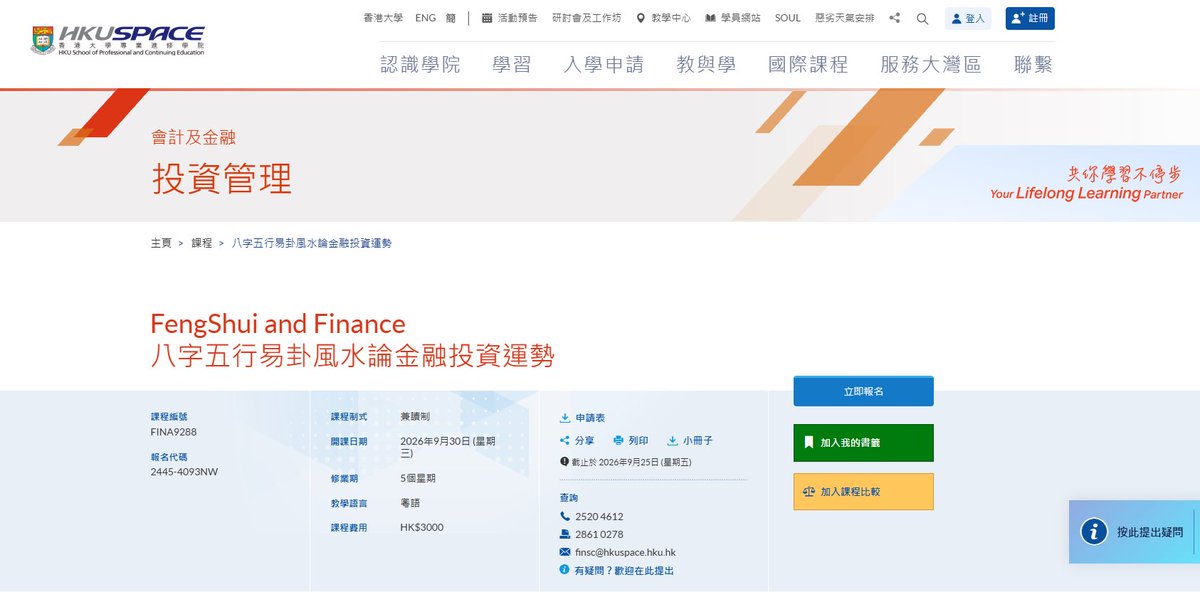Click the HKU SPACE logo
The width and height of the screenshot is (1200, 592).
[x=118, y=40]
